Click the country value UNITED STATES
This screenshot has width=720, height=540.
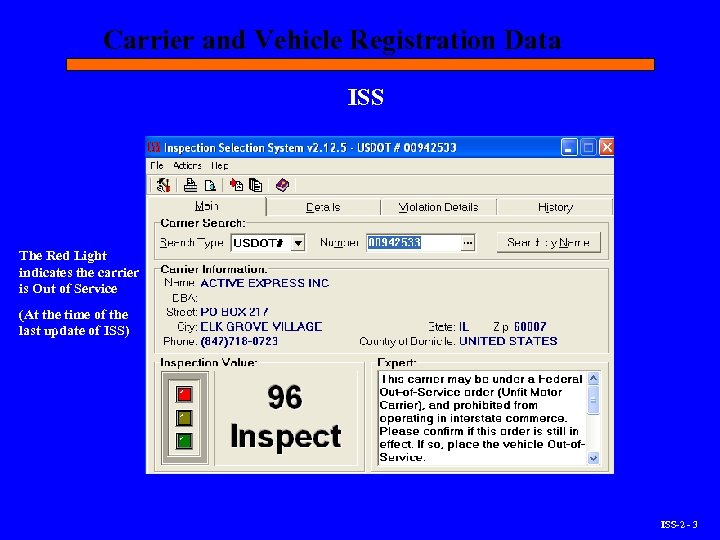point(508,341)
